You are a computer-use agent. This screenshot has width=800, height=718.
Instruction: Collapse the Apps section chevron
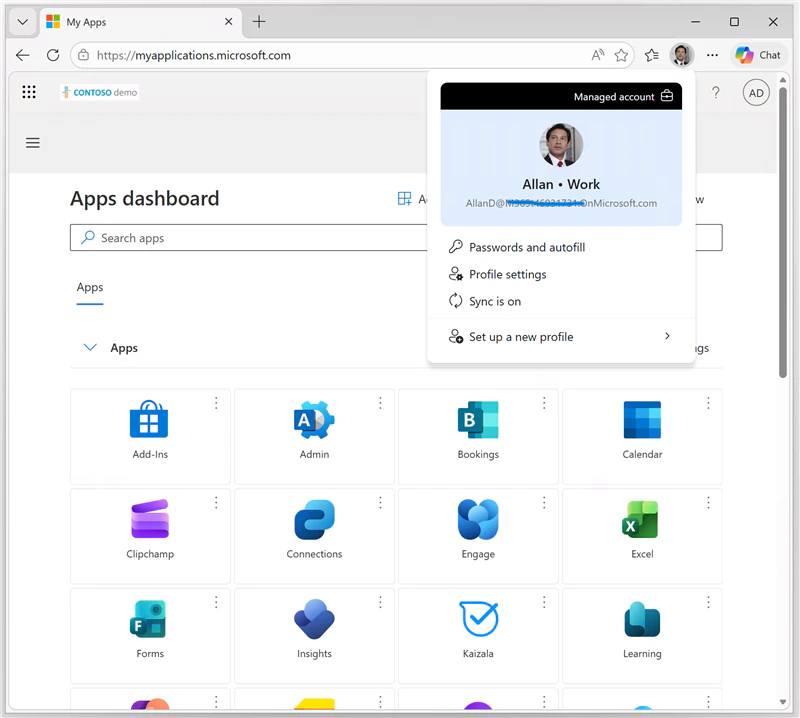90,348
